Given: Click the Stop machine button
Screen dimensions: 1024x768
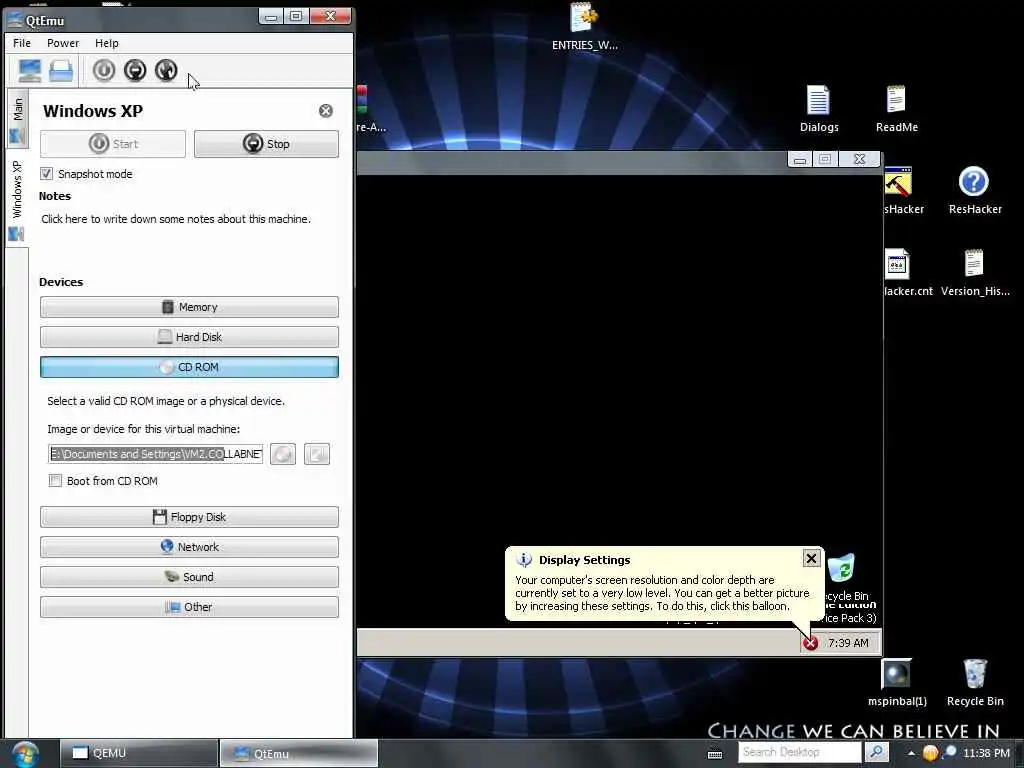Looking at the screenshot, I should pos(266,144).
